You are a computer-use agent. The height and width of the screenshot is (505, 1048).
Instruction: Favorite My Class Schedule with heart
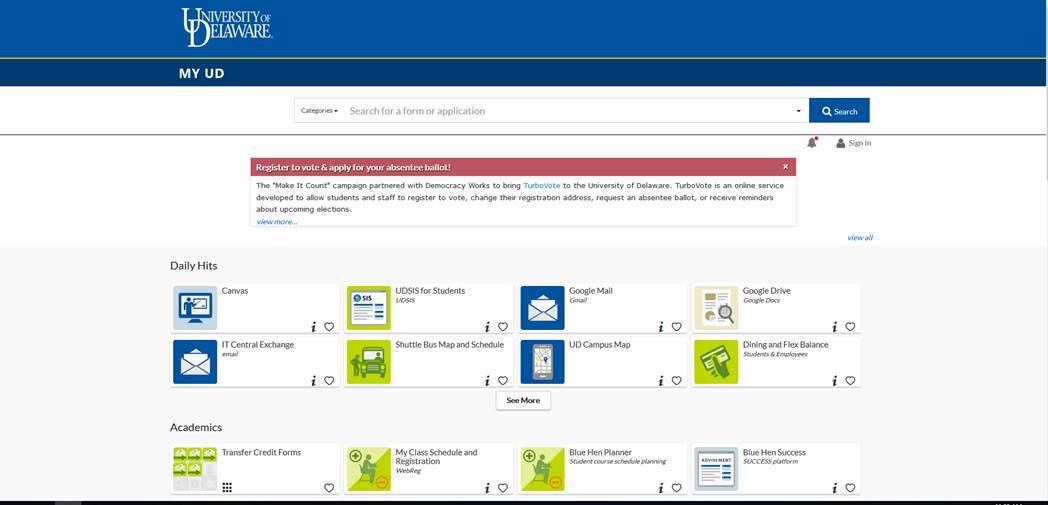click(503, 488)
